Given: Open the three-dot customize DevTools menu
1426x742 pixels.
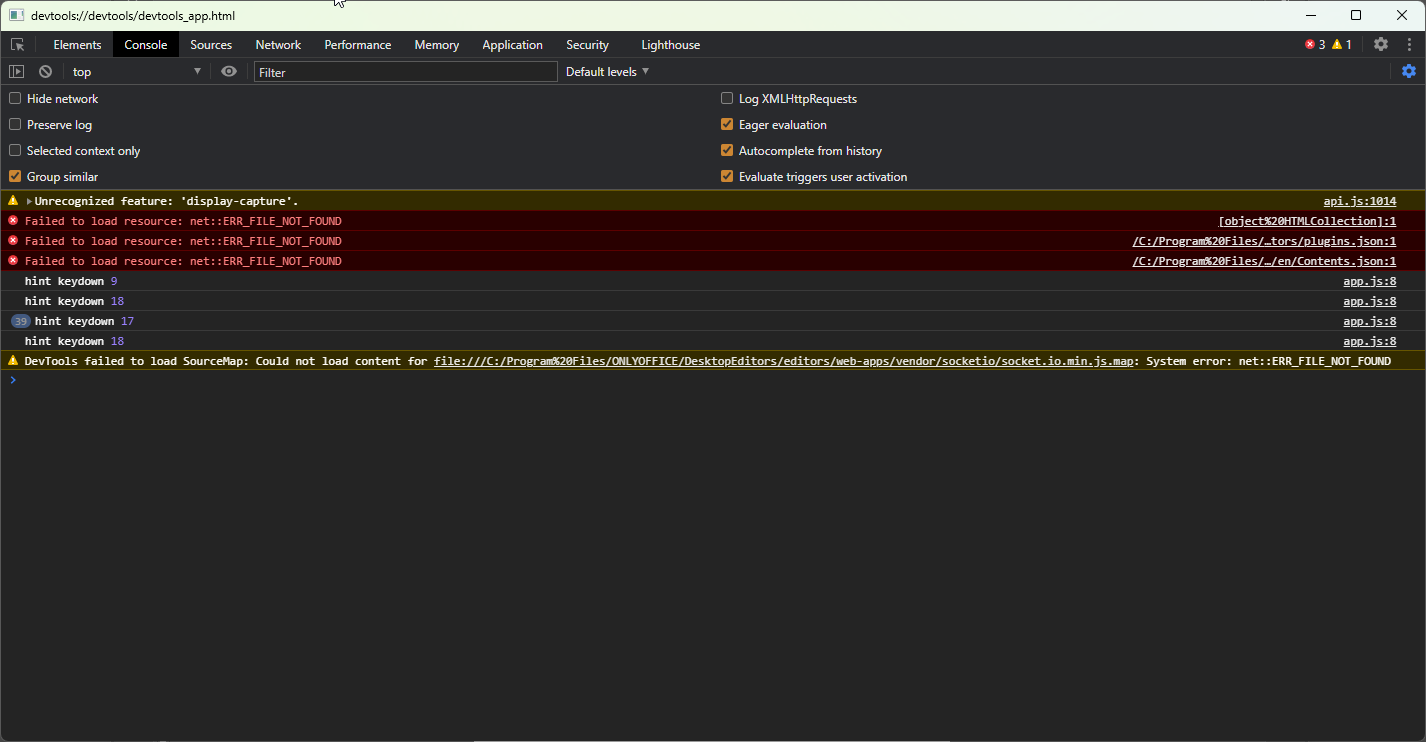Looking at the screenshot, I should pyautogui.click(x=1408, y=44).
